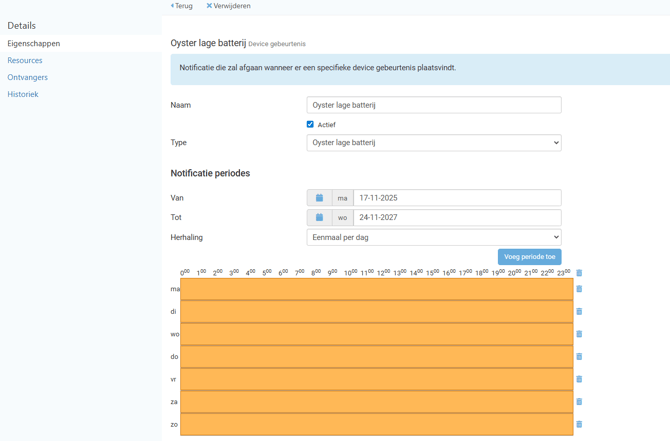Click the trash icon above the schedule

579,273
